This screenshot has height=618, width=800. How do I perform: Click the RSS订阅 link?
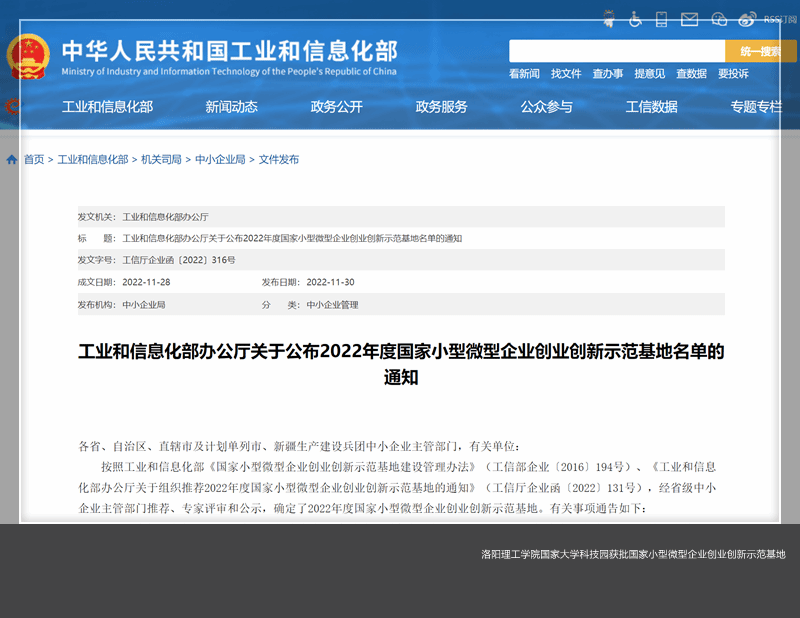(780, 19)
